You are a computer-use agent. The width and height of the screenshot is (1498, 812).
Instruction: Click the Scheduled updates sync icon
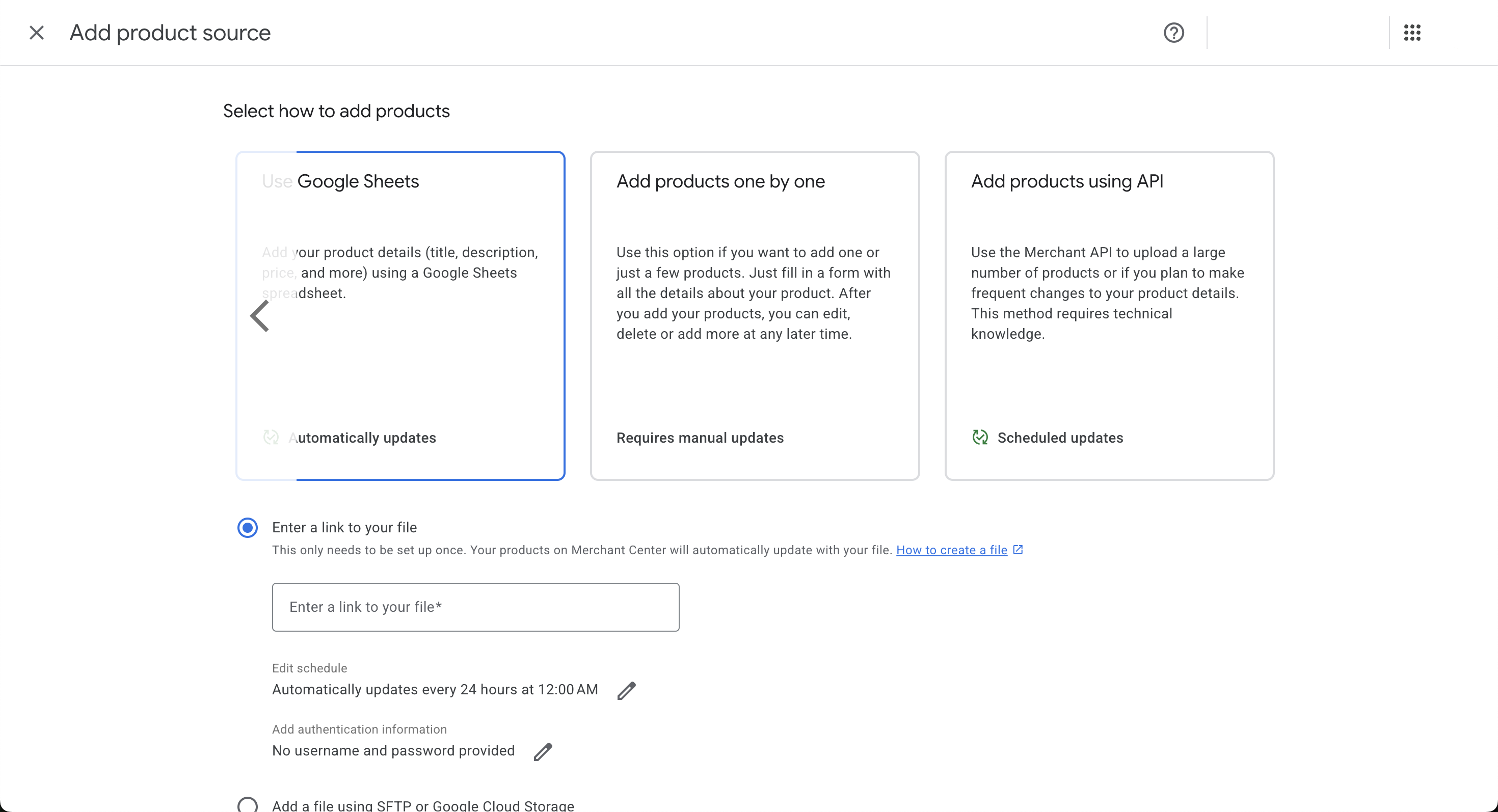980,437
